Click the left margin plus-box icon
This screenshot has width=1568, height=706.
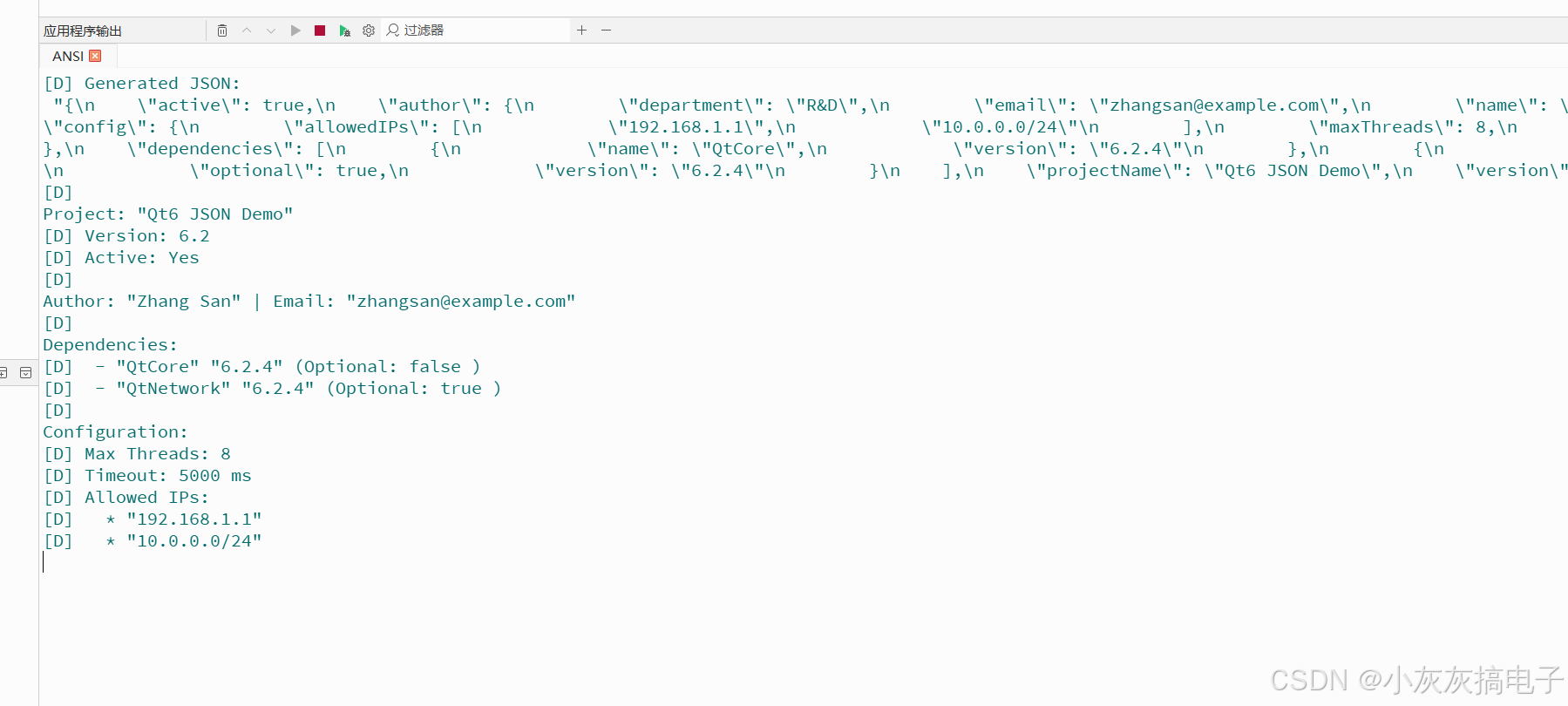tap(3, 372)
